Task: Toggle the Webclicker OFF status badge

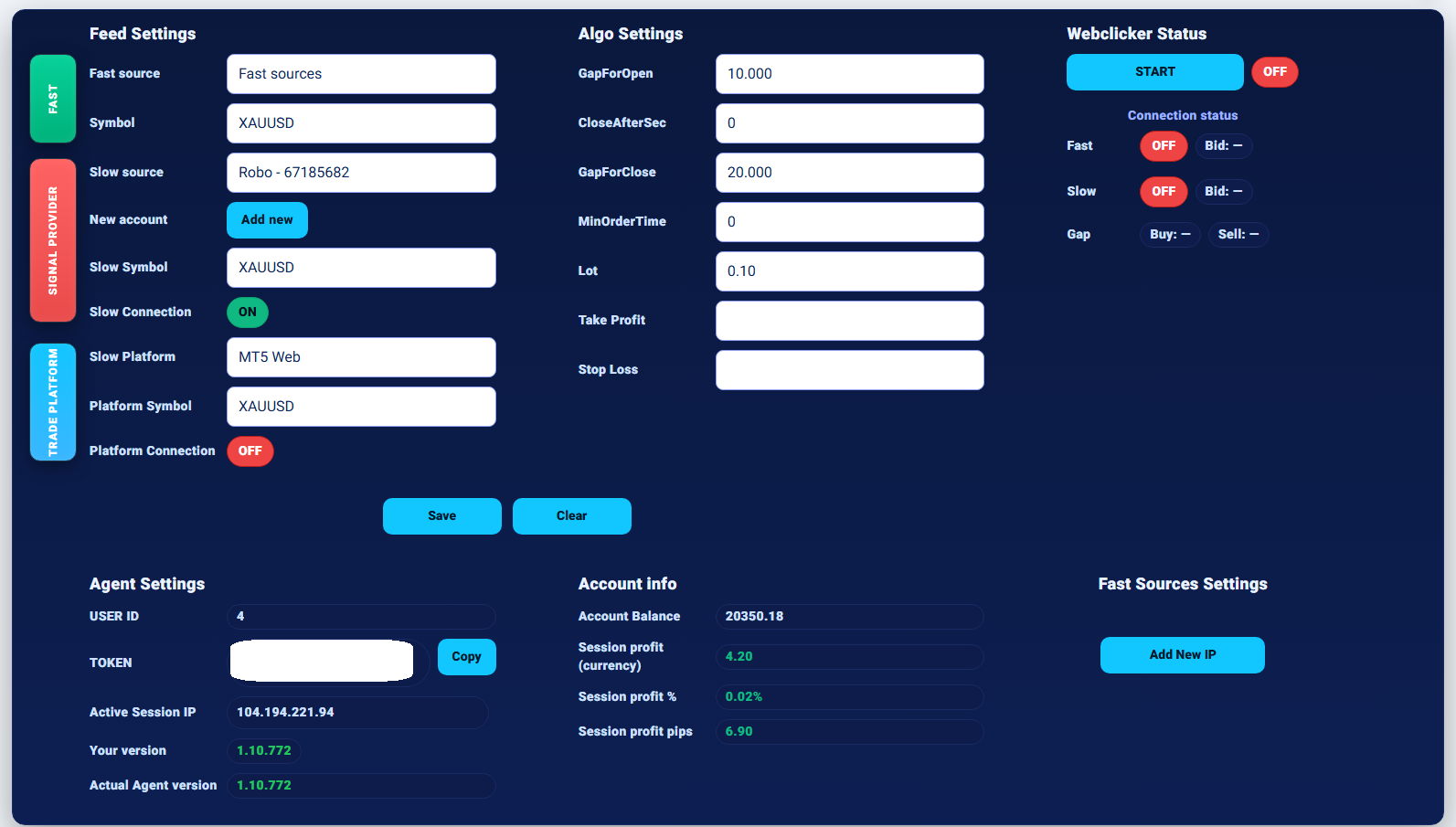Action: point(1275,72)
